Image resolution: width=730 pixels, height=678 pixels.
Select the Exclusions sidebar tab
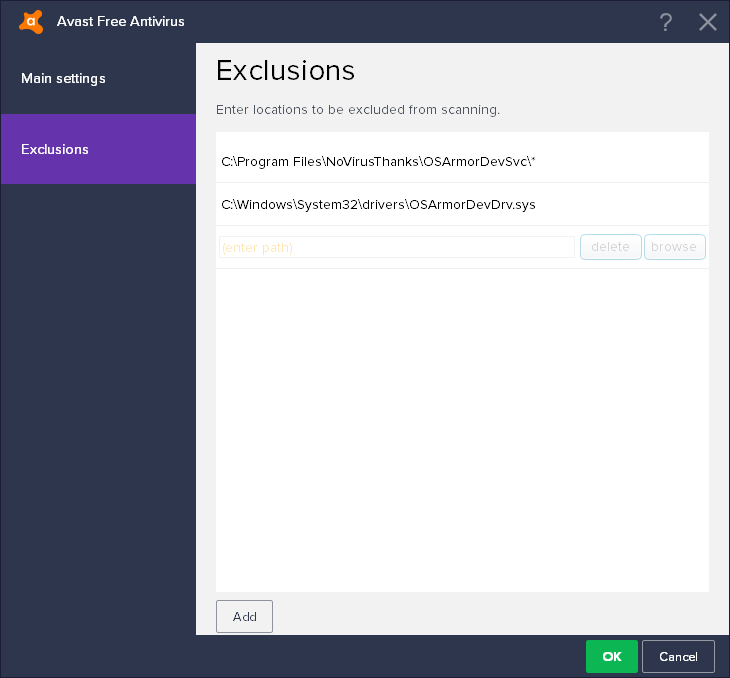(x=55, y=149)
